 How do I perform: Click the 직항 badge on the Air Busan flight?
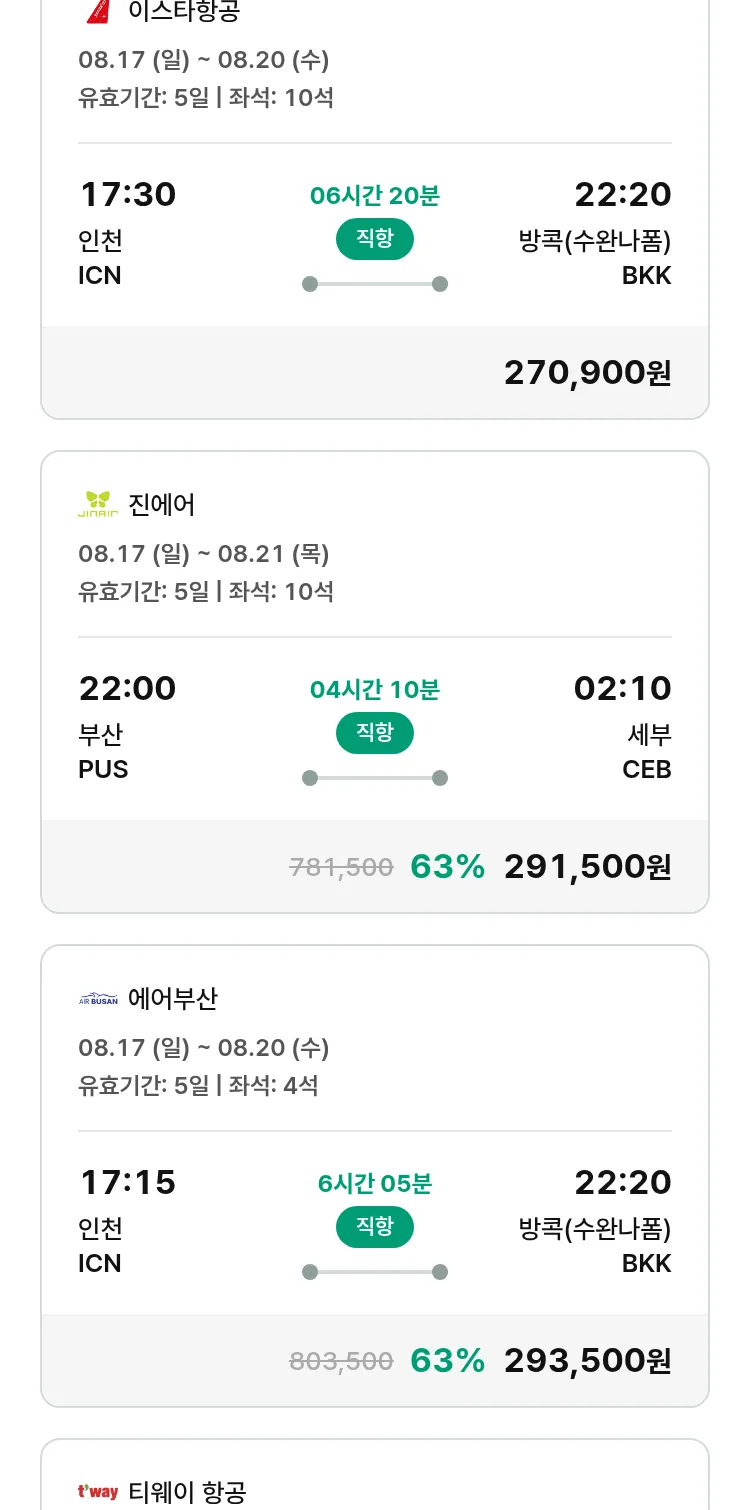pos(375,1227)
